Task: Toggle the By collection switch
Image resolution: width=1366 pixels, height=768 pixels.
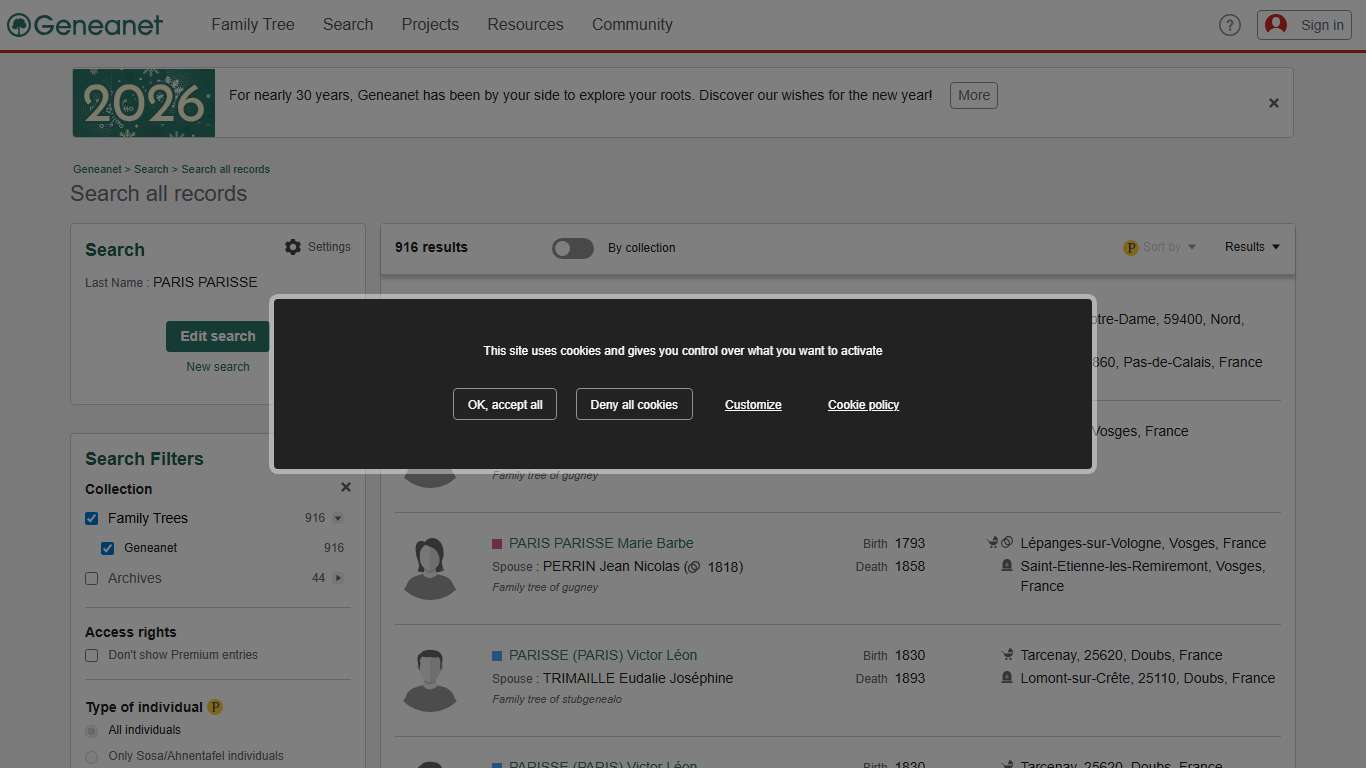Action: tap(573, 248)
